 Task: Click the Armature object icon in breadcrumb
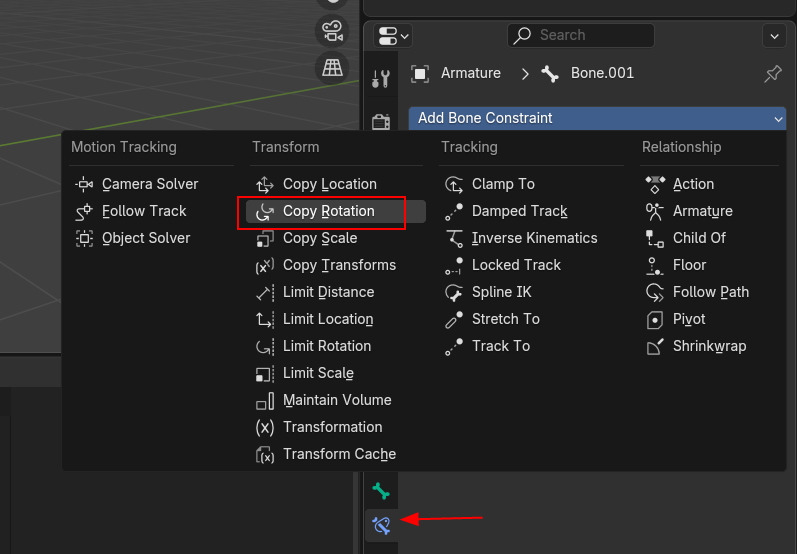420,74
